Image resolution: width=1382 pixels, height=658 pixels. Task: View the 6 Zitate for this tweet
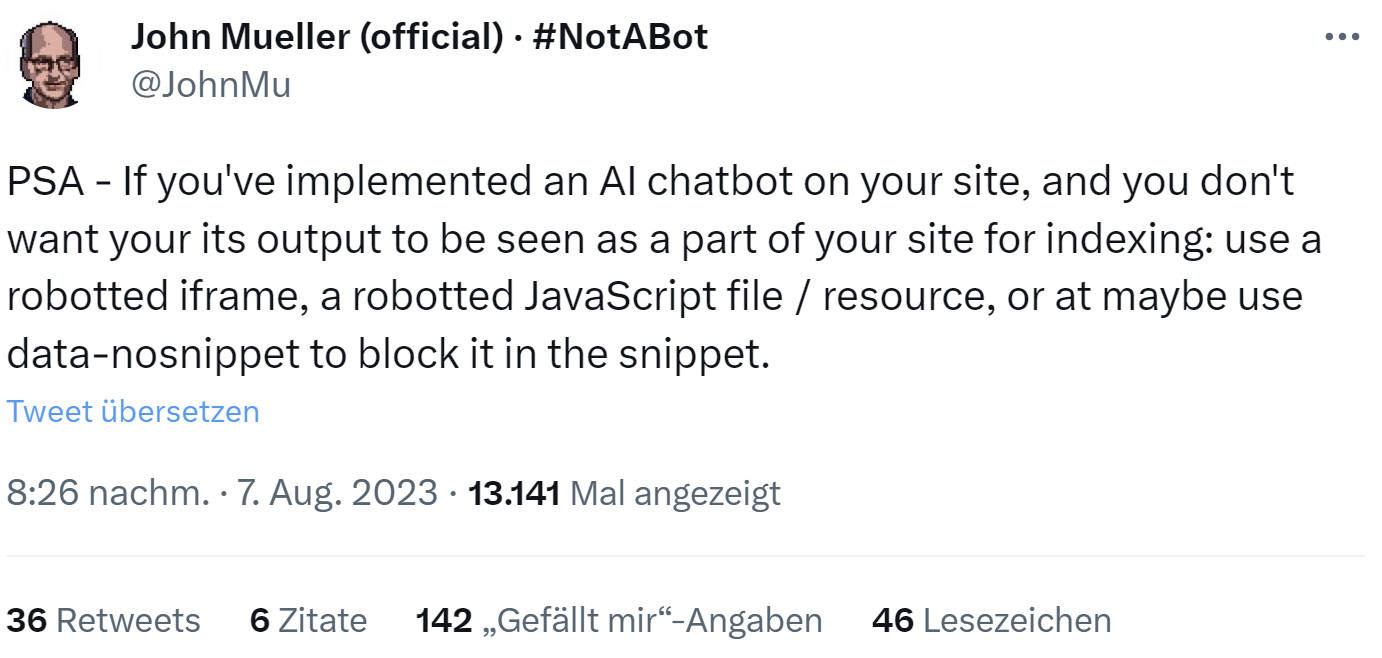click(310, 620)
